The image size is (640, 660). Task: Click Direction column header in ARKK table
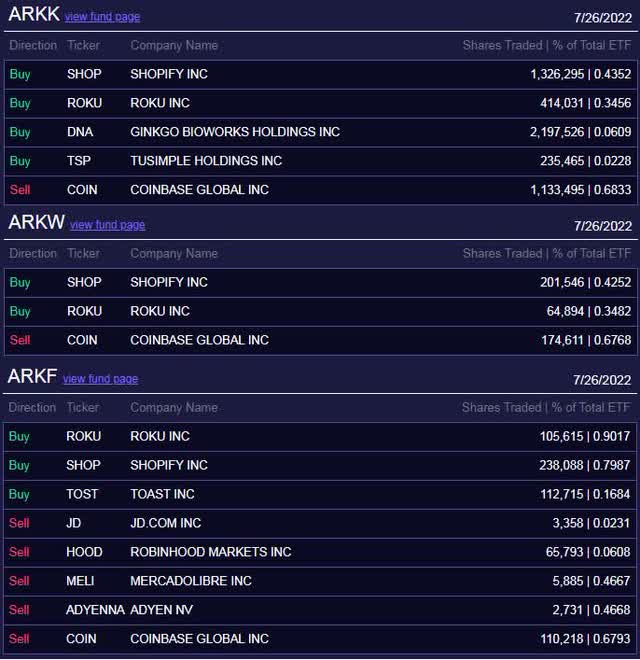click(33, 45)
